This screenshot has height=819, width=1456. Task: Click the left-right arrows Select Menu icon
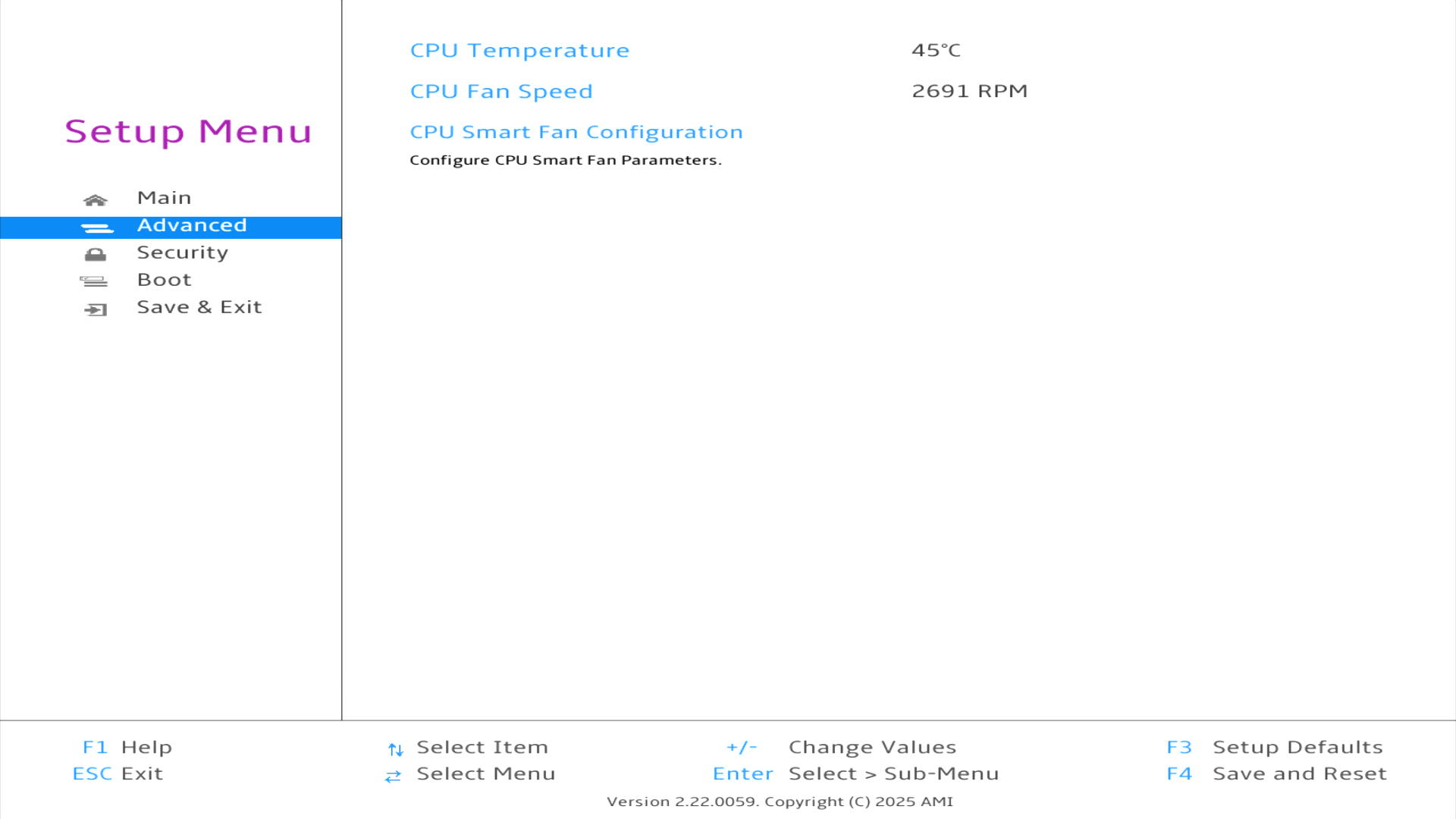tap(393, 776)
